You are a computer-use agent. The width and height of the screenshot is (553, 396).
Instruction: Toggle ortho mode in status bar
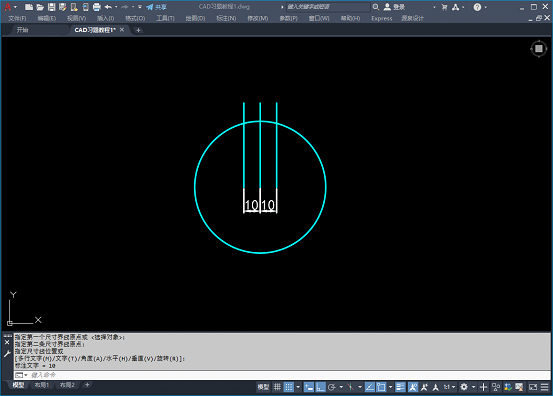pyautogui.click(x=320, y=387)
